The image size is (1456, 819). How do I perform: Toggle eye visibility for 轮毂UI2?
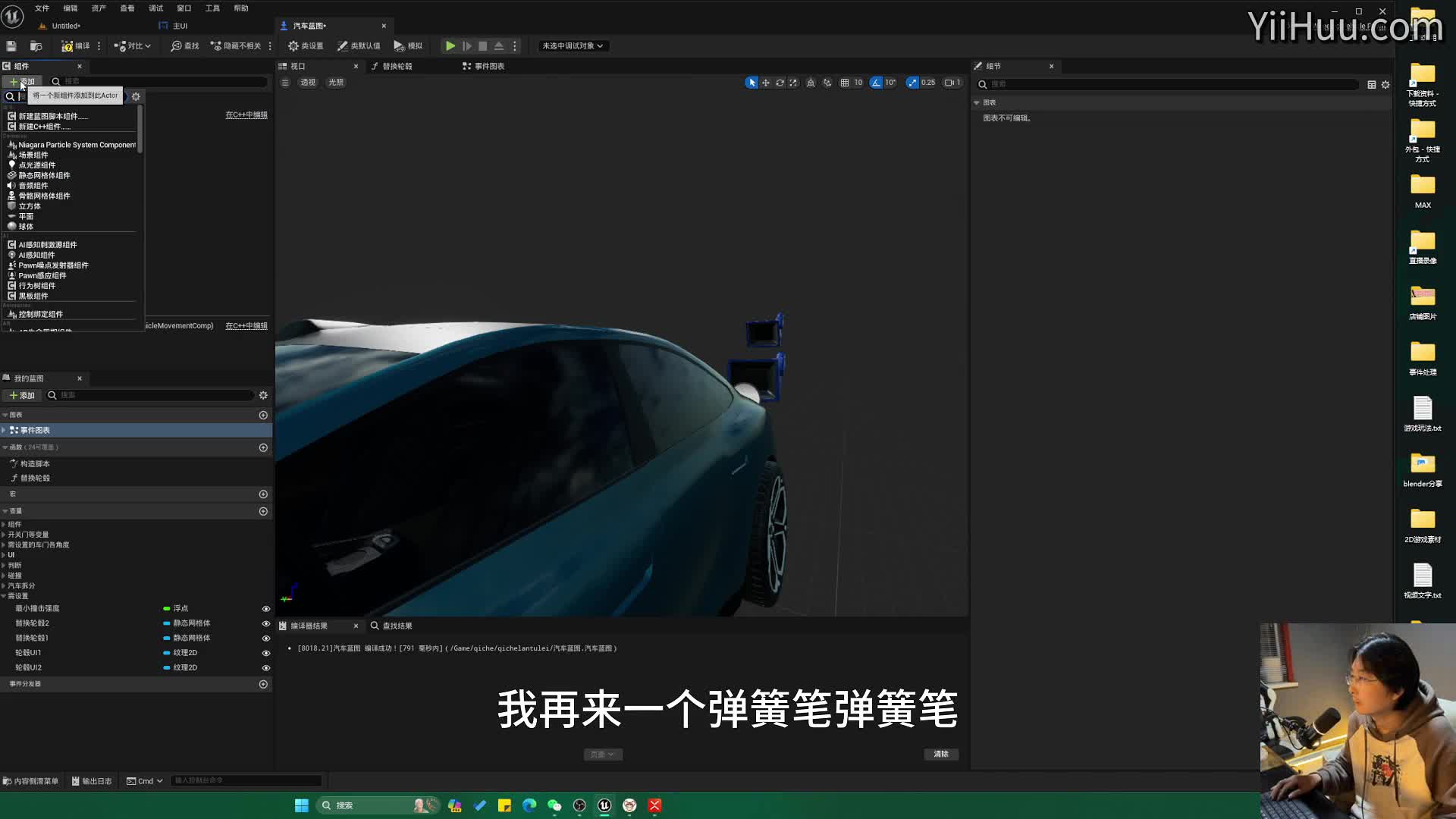click(x=266, y=668)
